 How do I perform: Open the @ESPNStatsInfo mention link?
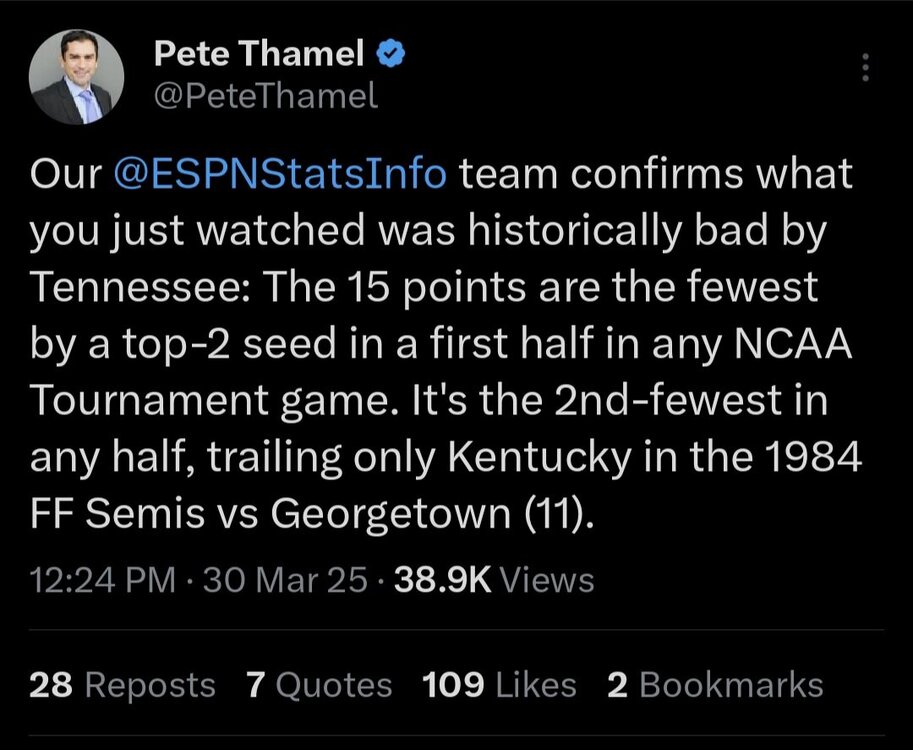(x=280, y=174)
